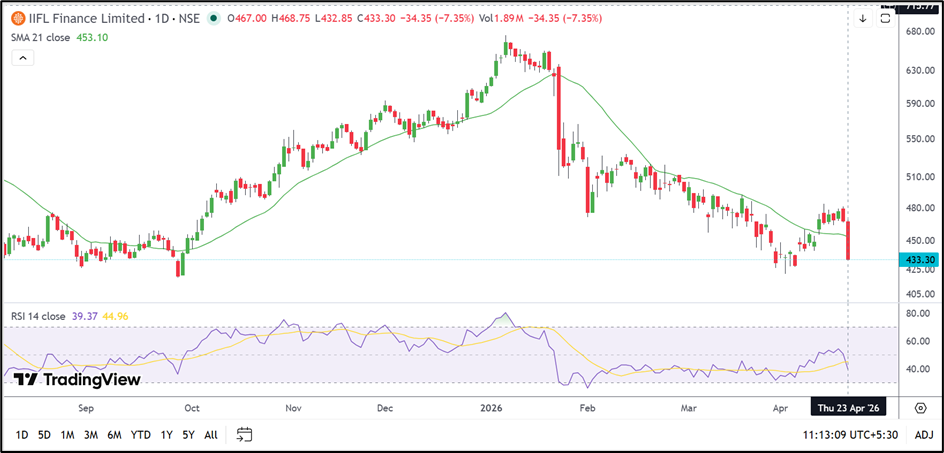Collapse the indicator legend with chevron
The height and width of the screenshot is (453, 944).
[x=22, y=59]
